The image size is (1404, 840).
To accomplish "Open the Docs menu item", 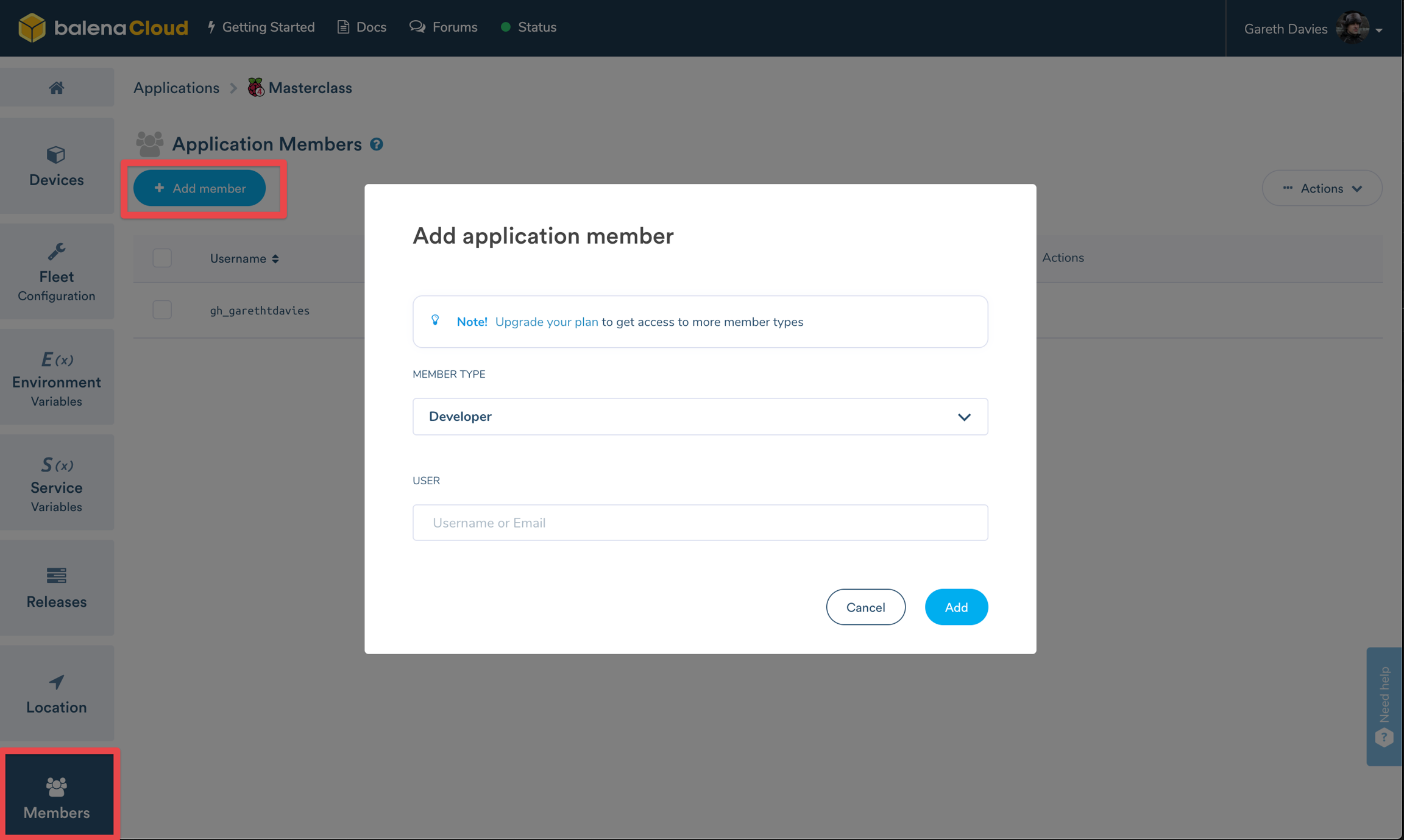I will 362,27.
